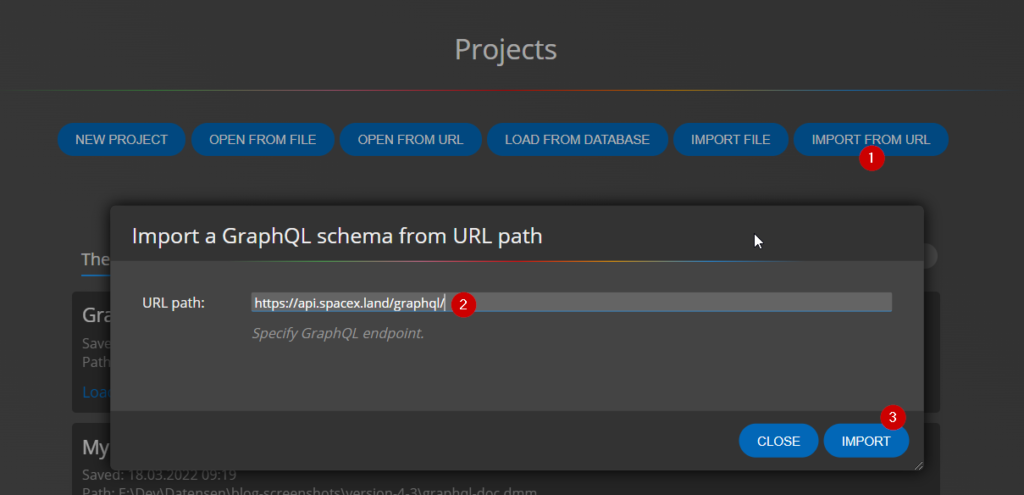Viewport: 1024px width, 495px height.
Task: Click the Projects page heading
Action: coord(505,50)
